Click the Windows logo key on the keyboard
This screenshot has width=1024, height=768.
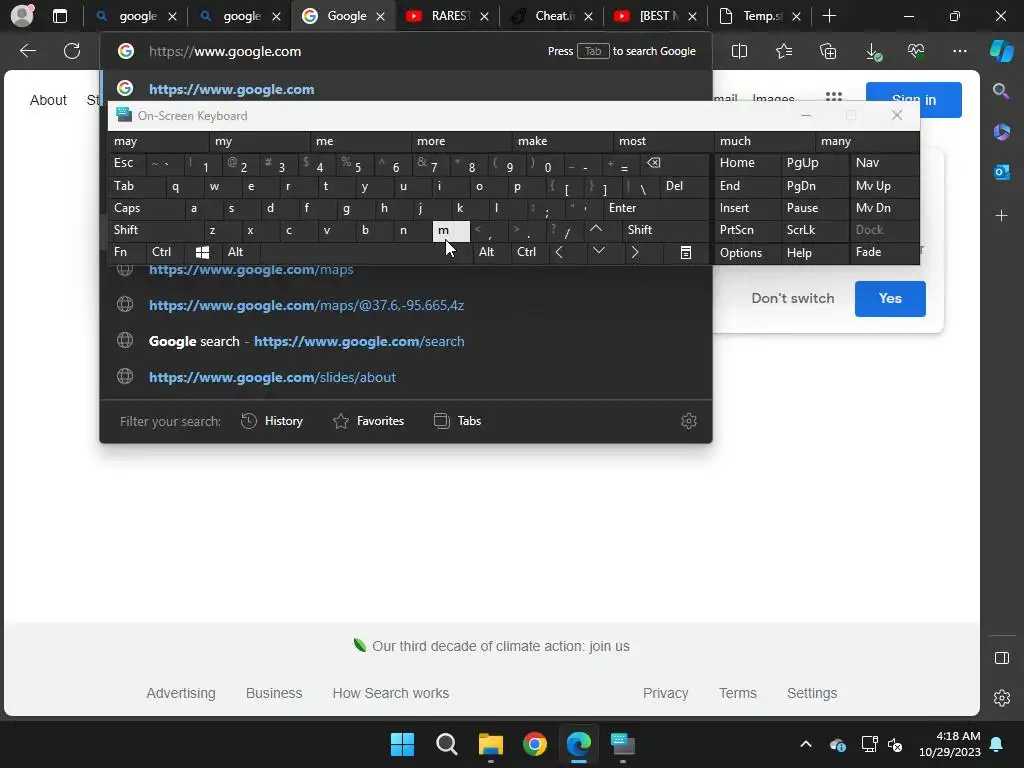202,252
